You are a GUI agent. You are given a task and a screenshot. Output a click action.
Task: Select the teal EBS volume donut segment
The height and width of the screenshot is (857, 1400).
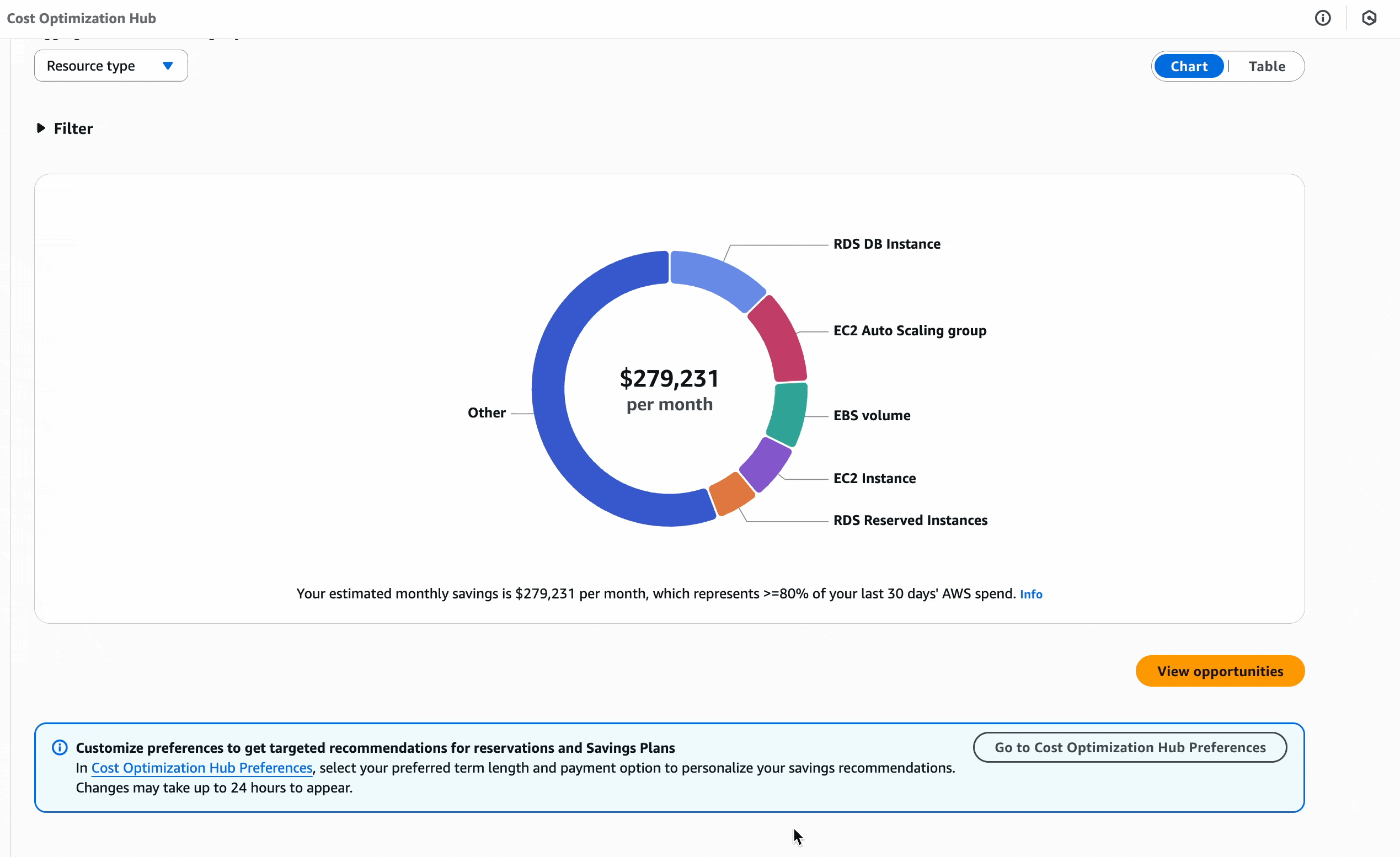pyautogui.click(x=788, y=414)
